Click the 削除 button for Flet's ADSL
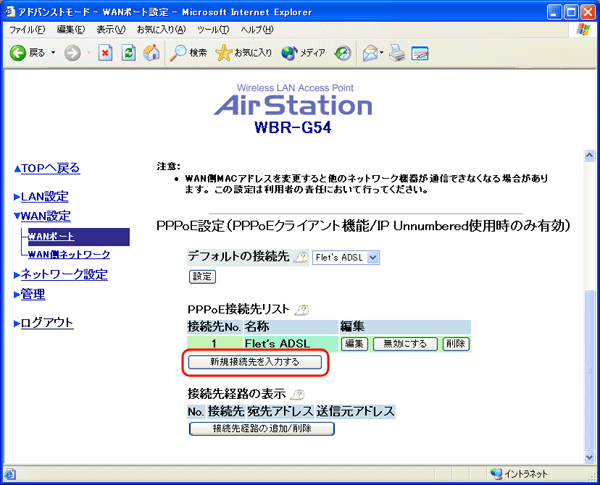600x485 pixels. pyautogui.click(x=456, y=344)
